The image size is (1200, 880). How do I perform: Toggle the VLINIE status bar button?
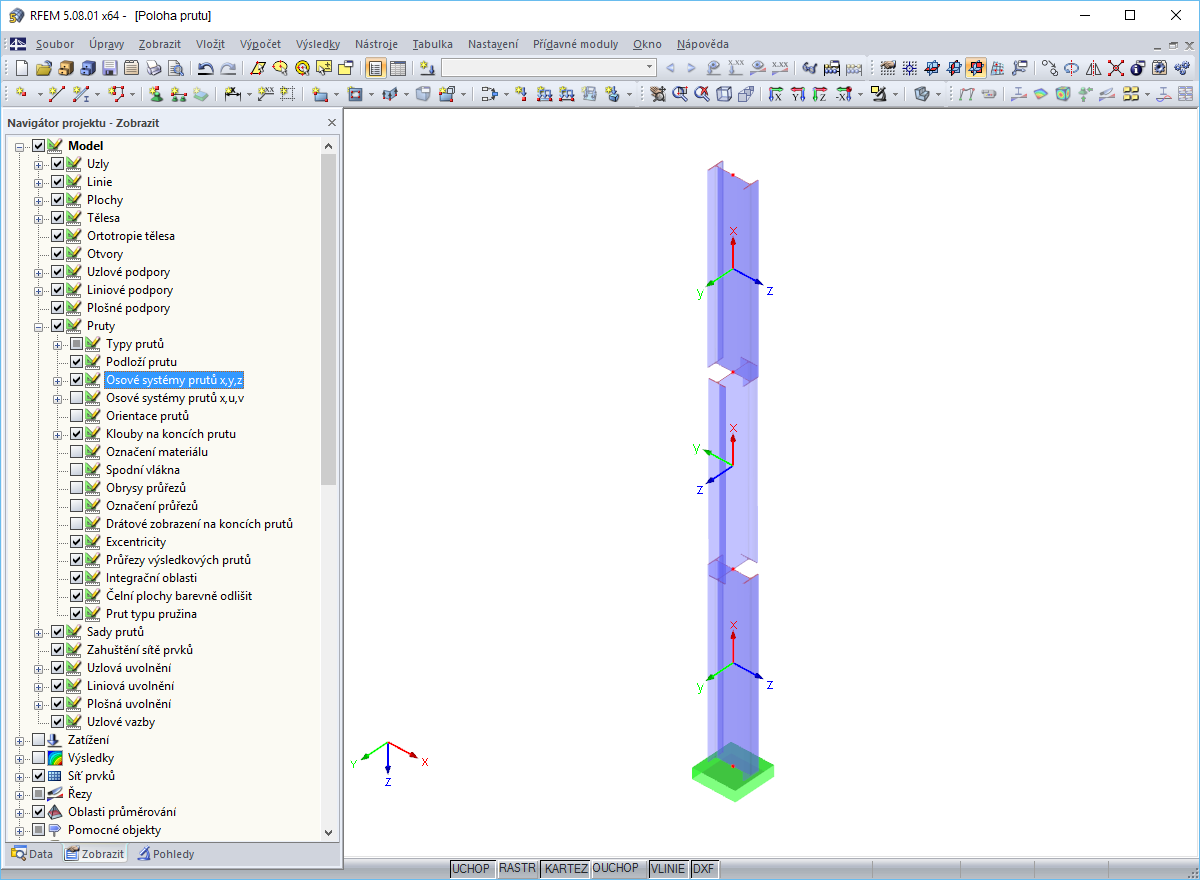click(668, 869)
